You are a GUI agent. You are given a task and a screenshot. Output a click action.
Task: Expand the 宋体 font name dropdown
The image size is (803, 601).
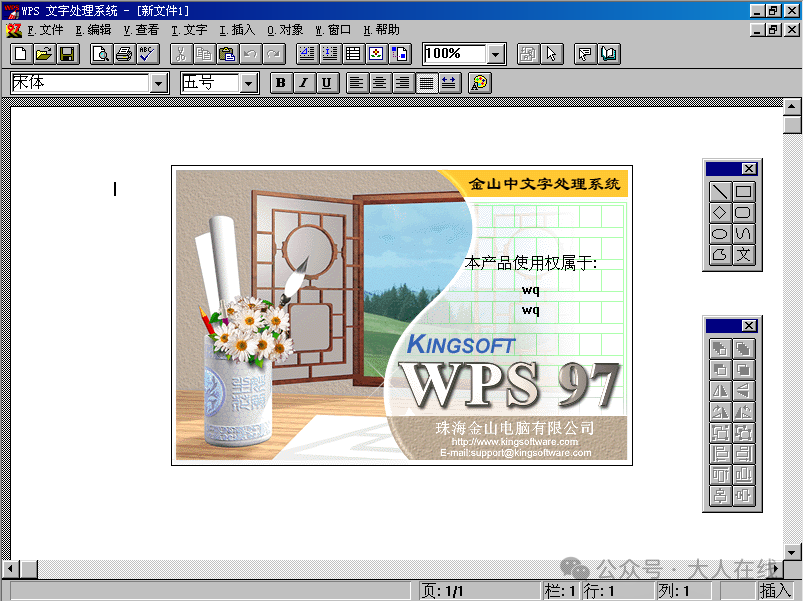159,83
